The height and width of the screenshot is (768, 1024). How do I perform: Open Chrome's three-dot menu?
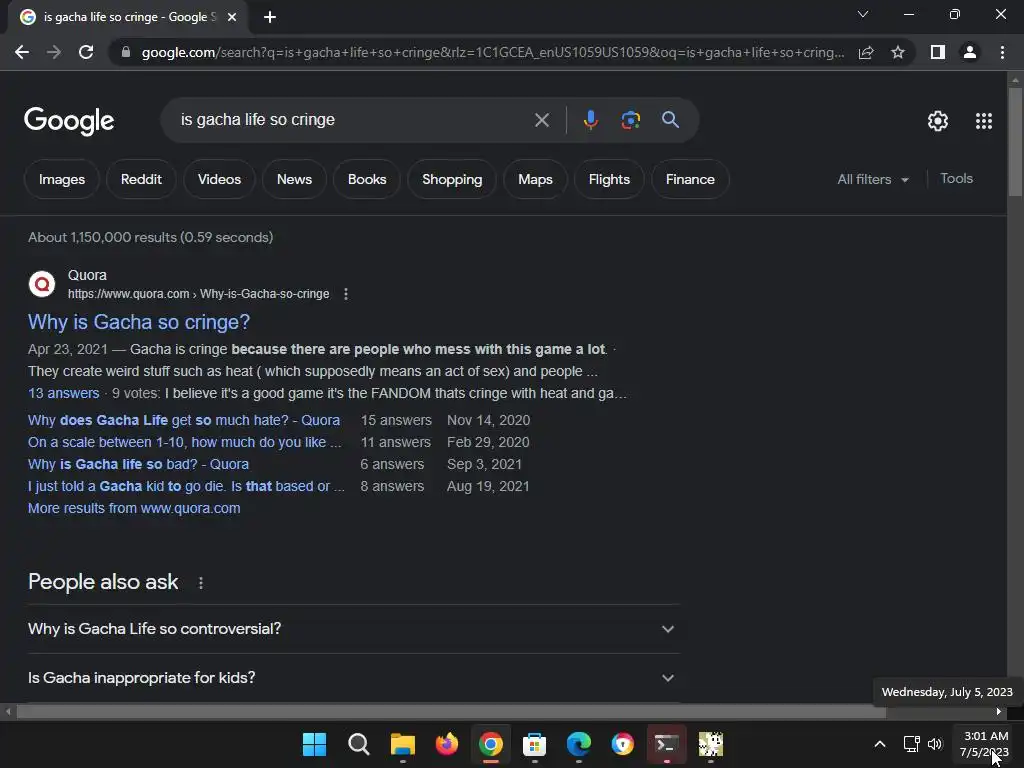1002,52
